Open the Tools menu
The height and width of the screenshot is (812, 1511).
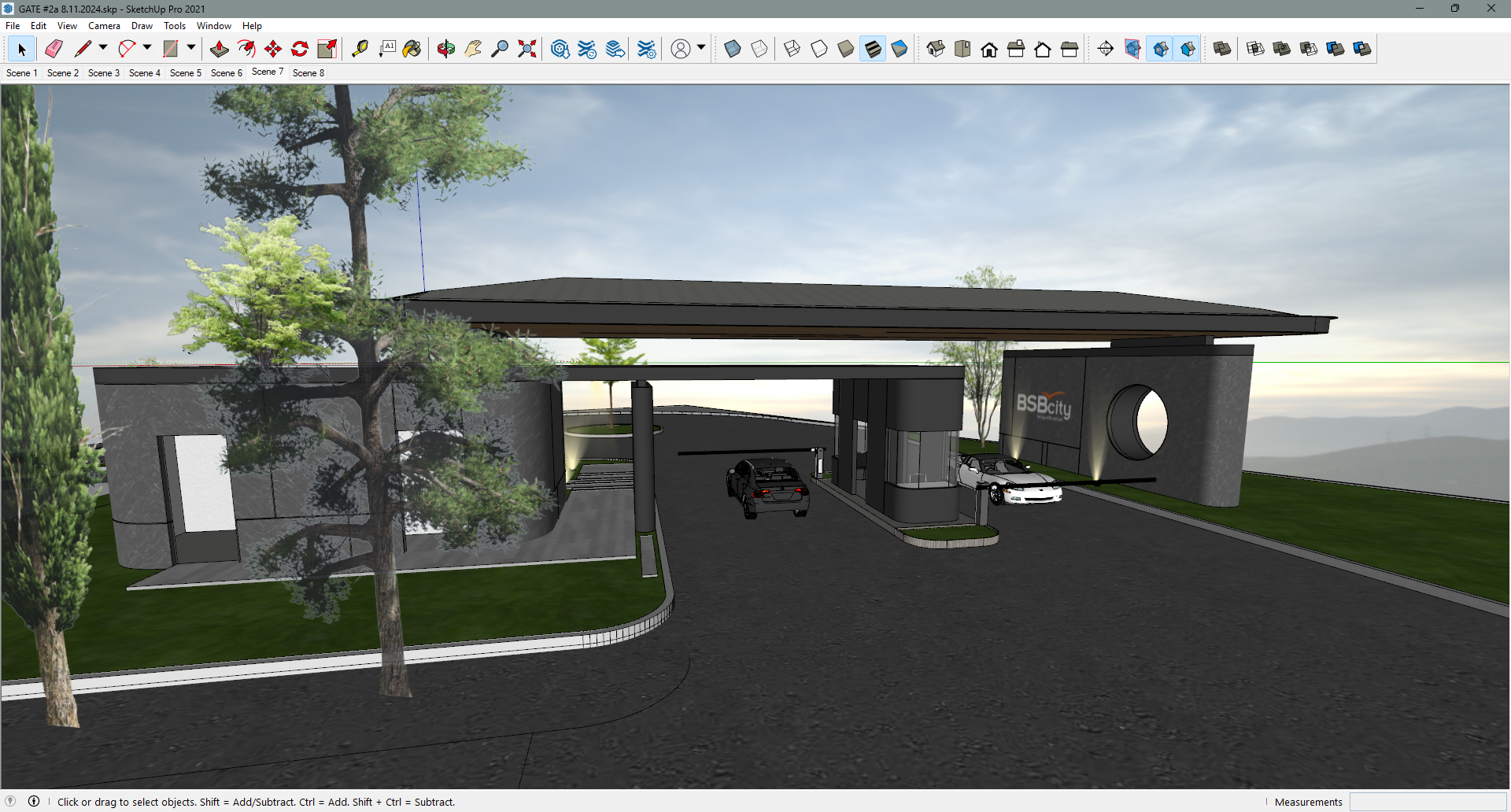(175, 26)
